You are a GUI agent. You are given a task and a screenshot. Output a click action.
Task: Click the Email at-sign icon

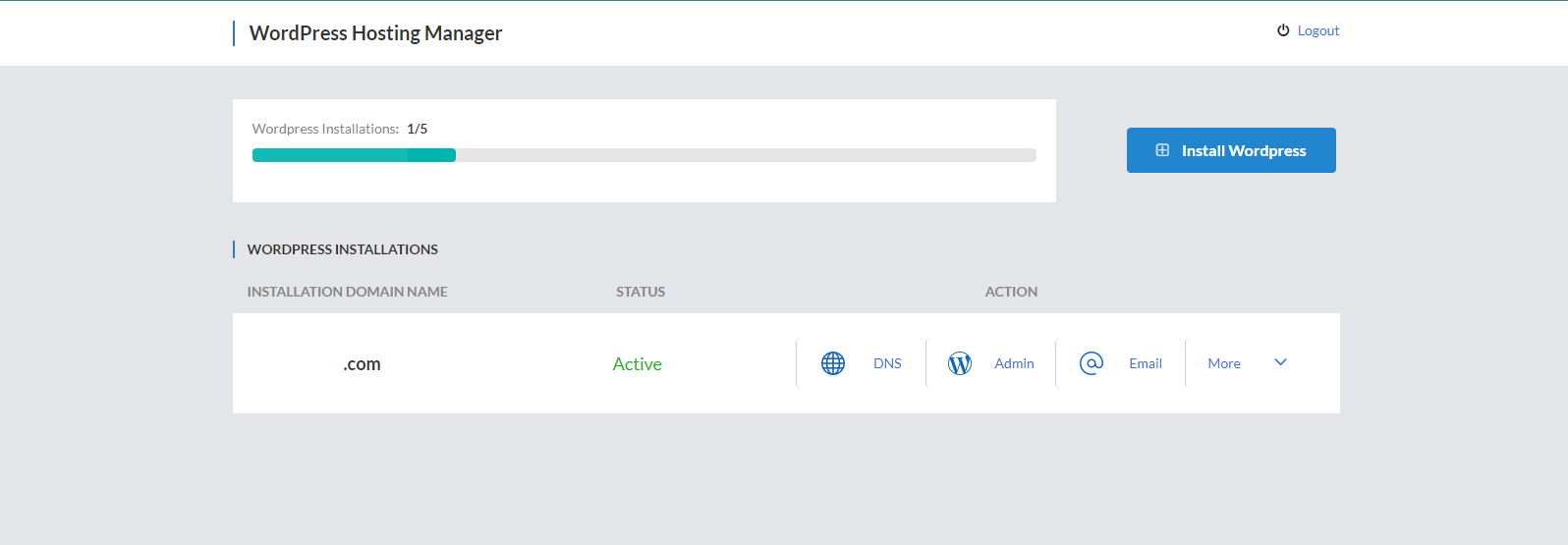point(1092,363)
